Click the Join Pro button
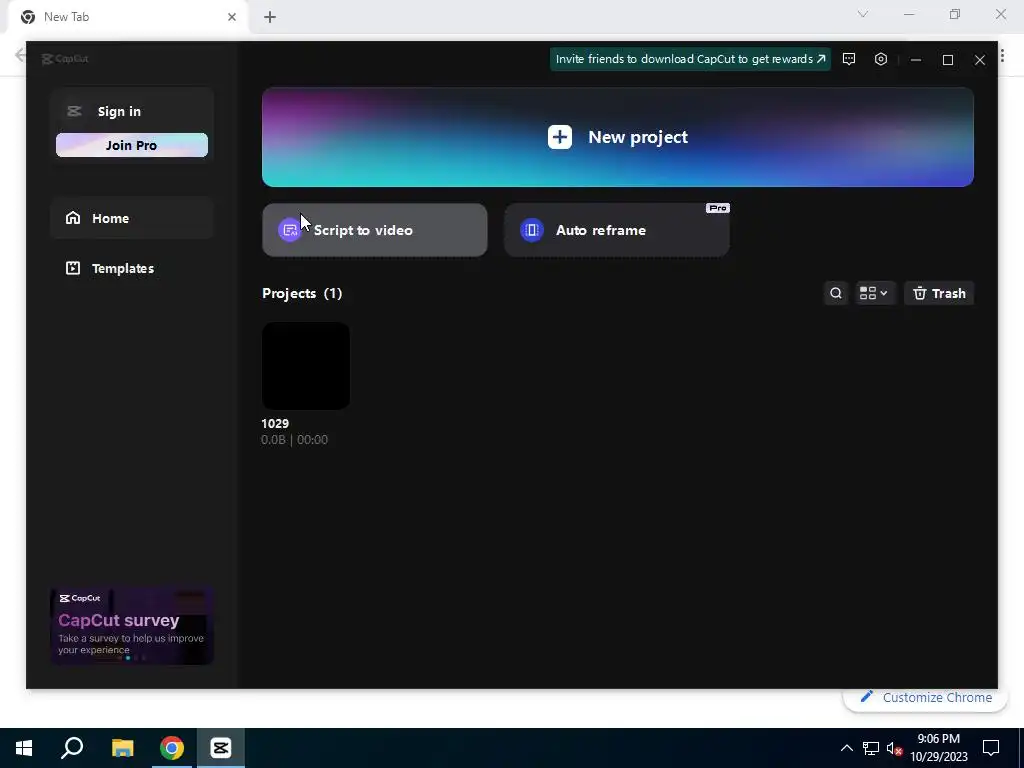Image resolution: width=1024 pixels, height=768 pixels. point(132,145)
